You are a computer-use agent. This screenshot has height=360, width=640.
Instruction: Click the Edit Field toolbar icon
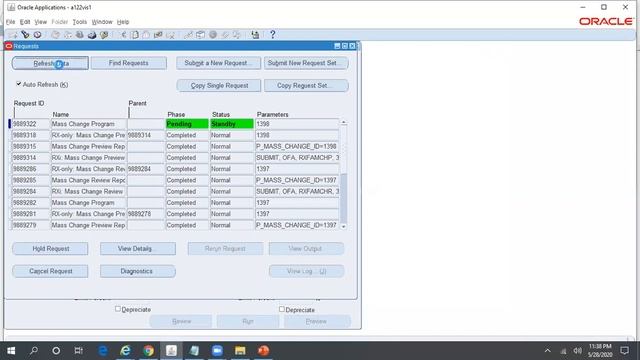click(188, 35)
